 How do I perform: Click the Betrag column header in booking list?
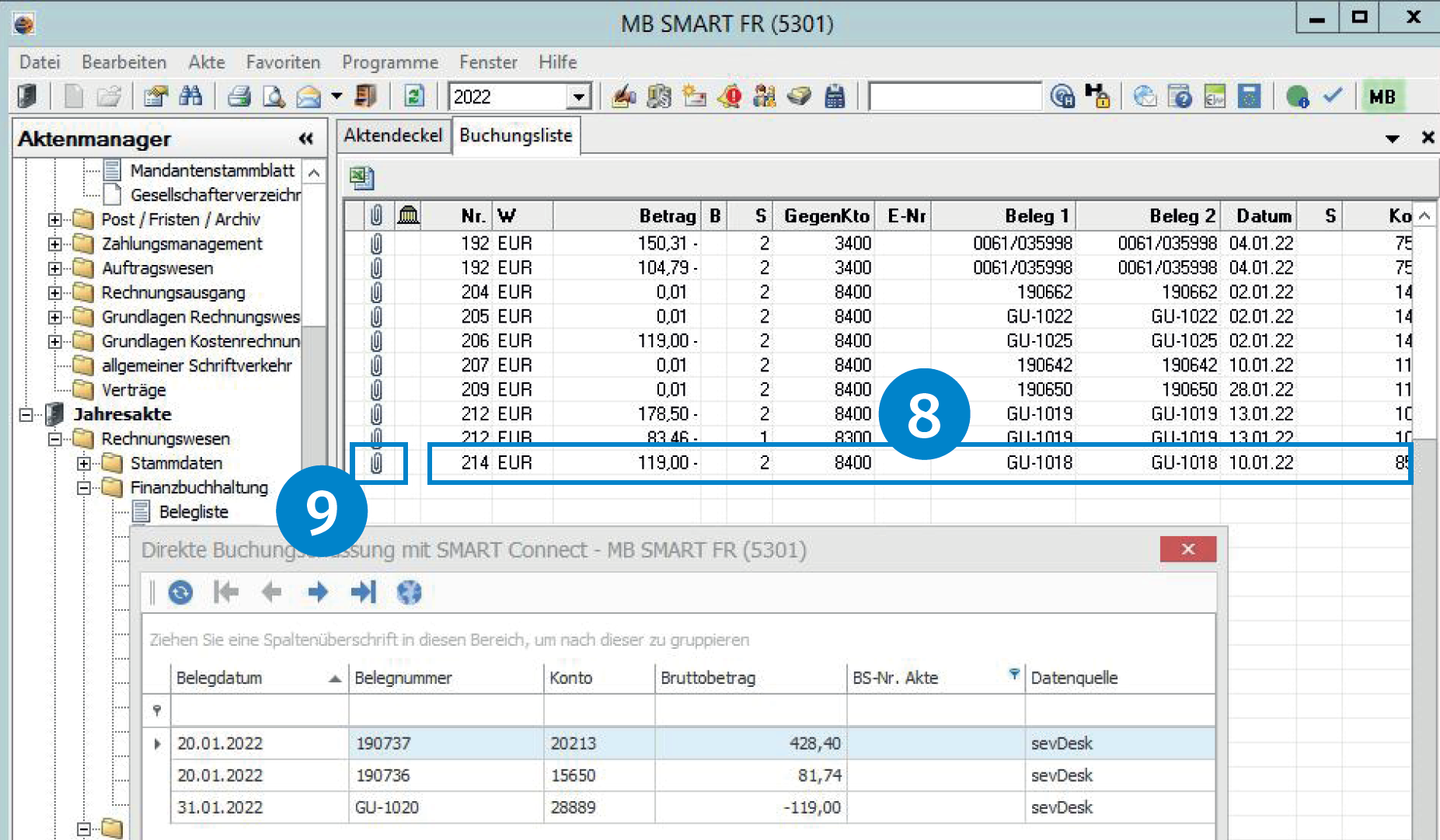(627, 216)
